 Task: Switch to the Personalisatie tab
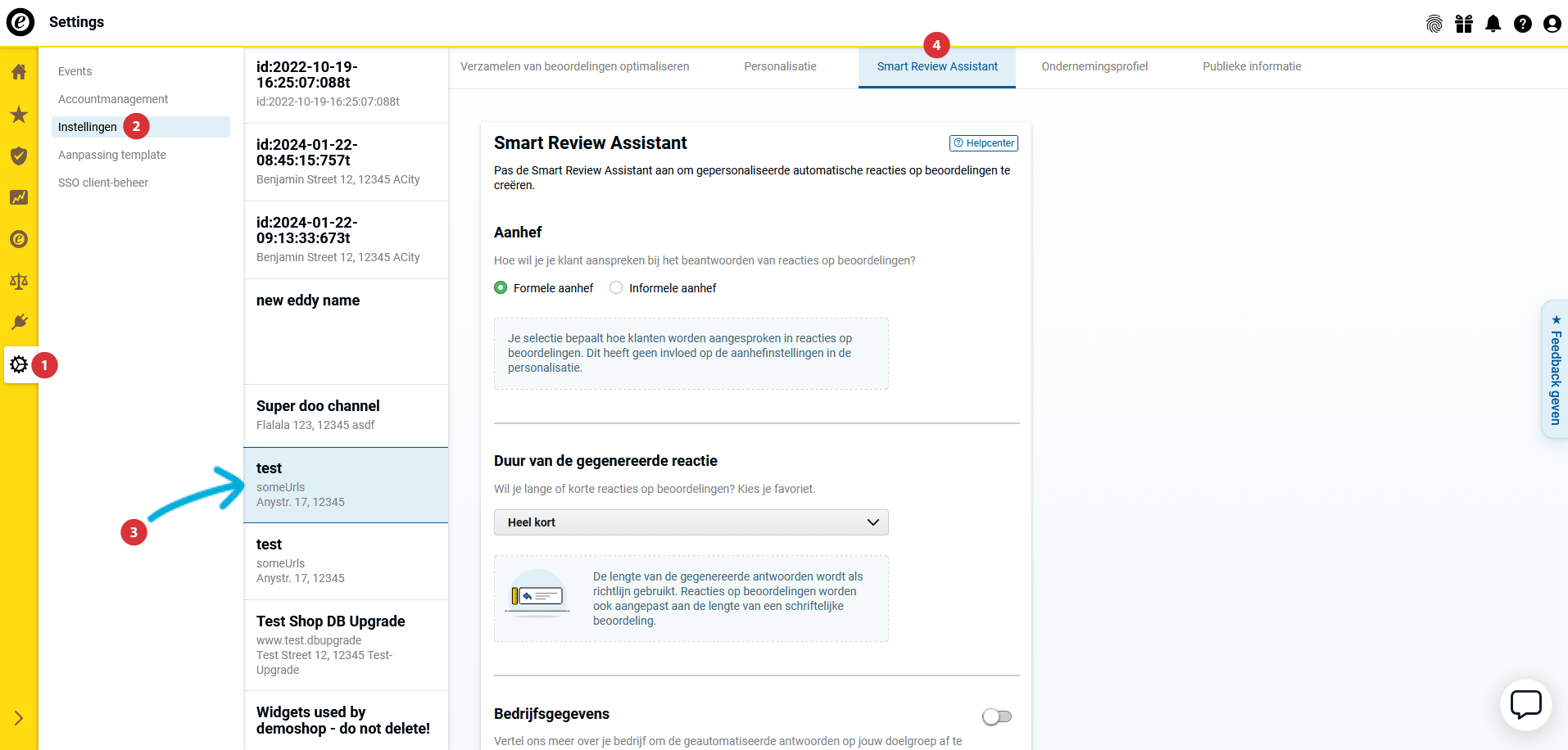pyautogui.click(x=780, y=67)
